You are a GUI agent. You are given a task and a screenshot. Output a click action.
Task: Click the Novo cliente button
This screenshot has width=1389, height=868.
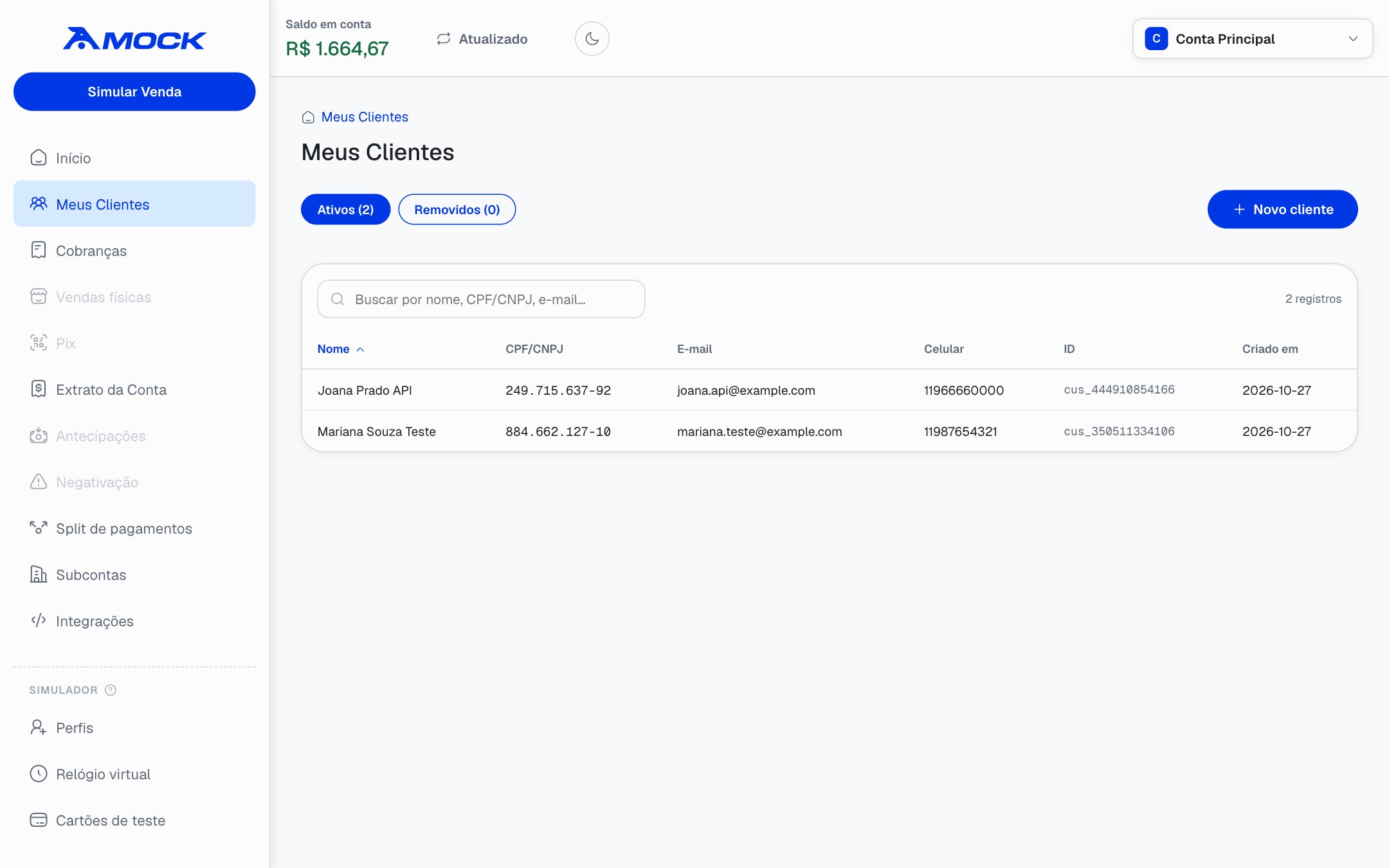click(1282, 209)
